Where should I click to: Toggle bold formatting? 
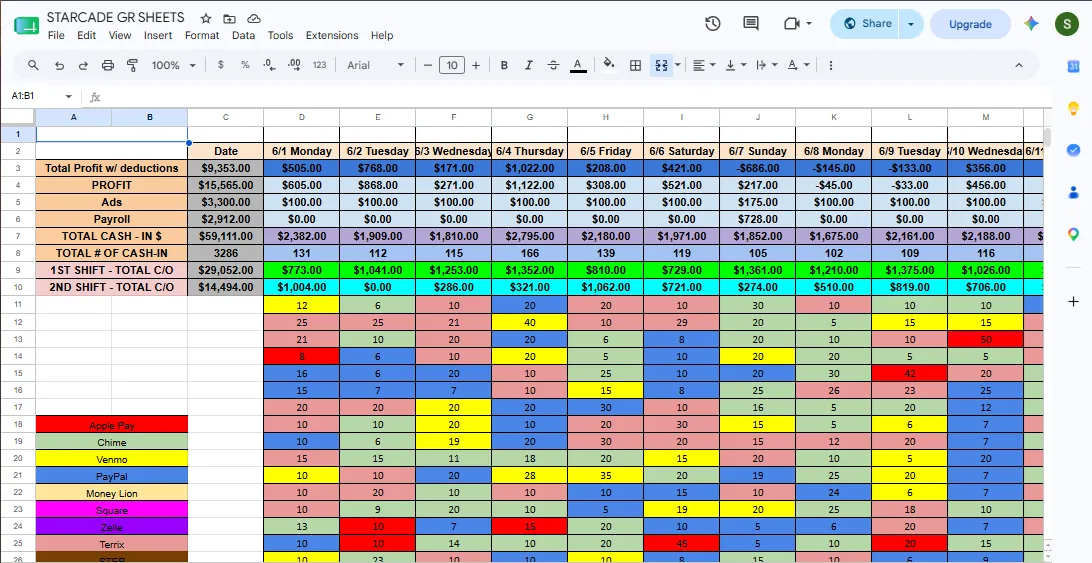504,65
